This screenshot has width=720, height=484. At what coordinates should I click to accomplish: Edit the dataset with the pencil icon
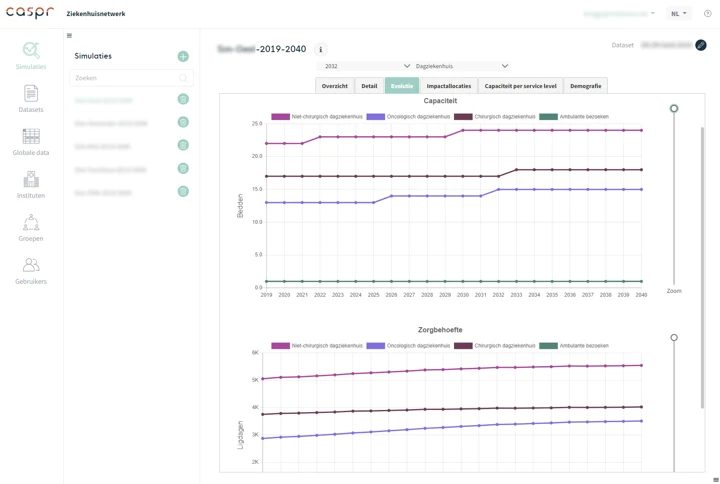(701, 45)
